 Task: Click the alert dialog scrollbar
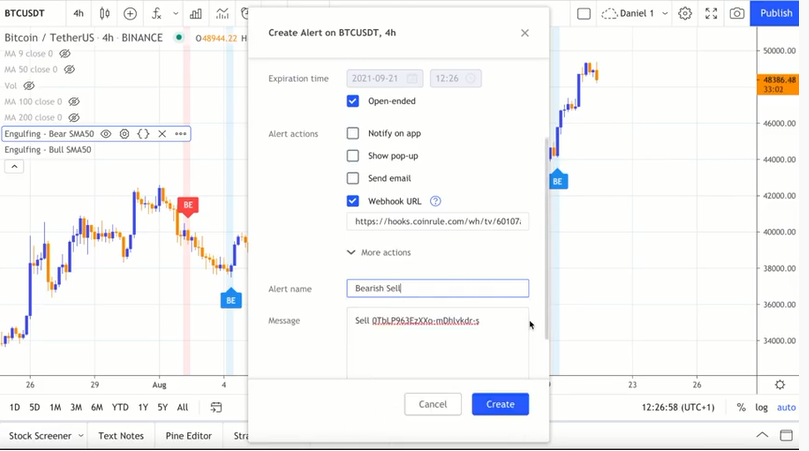click(x=546, y=238)
